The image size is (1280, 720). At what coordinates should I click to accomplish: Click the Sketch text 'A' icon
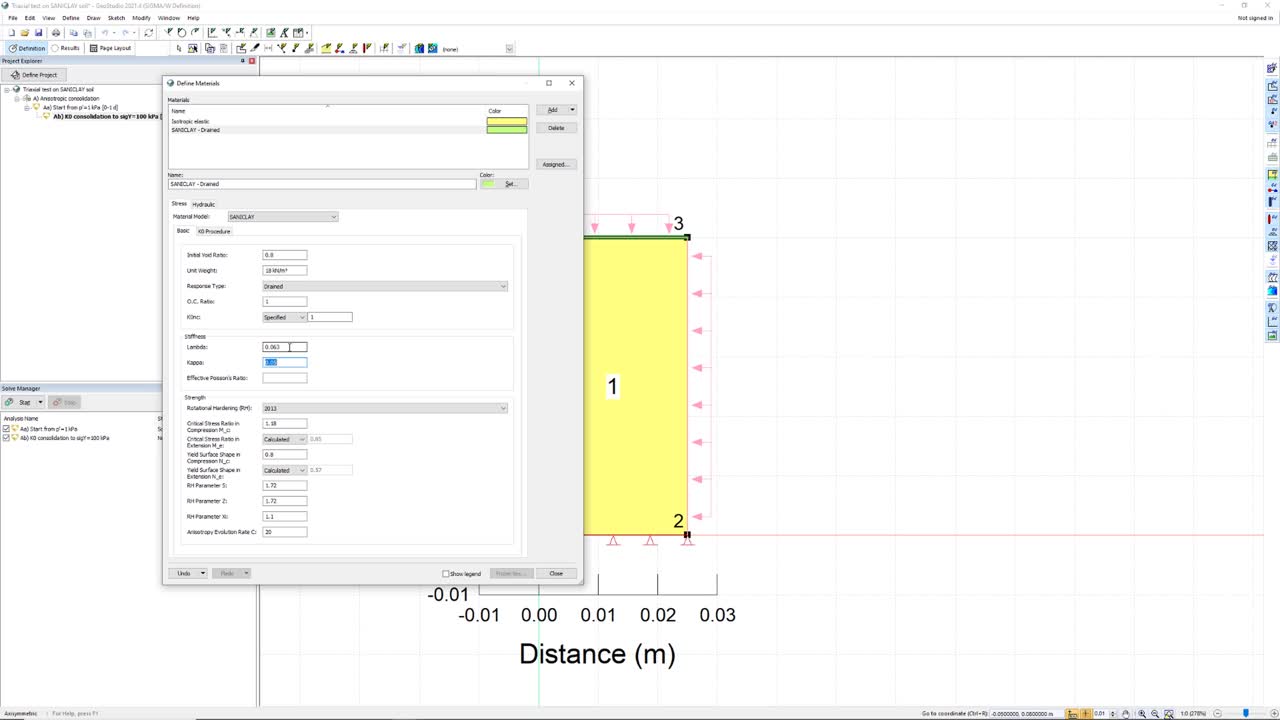point(285,33)
